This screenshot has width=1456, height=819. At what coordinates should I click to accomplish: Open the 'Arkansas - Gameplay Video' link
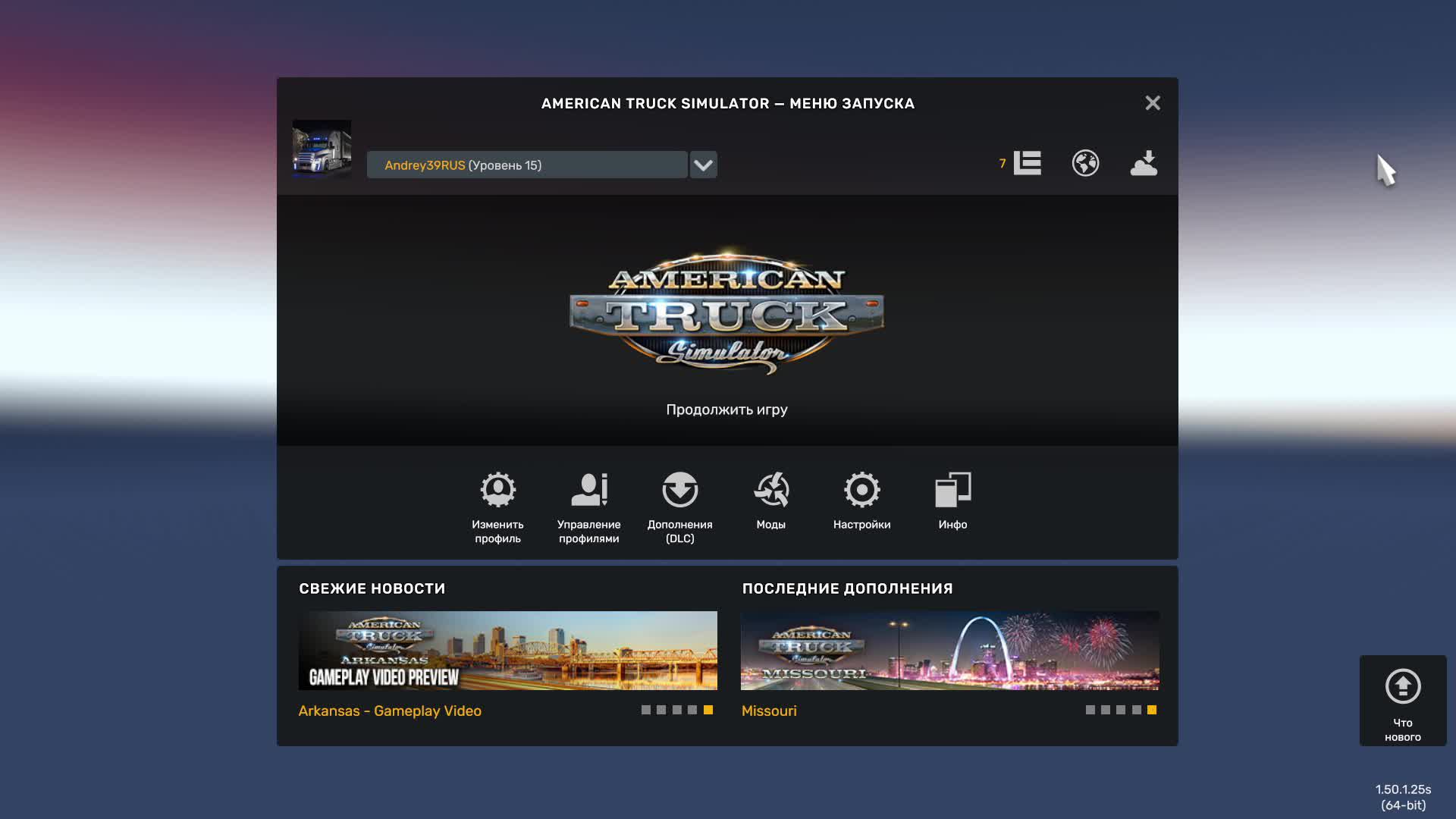point(390,711)
